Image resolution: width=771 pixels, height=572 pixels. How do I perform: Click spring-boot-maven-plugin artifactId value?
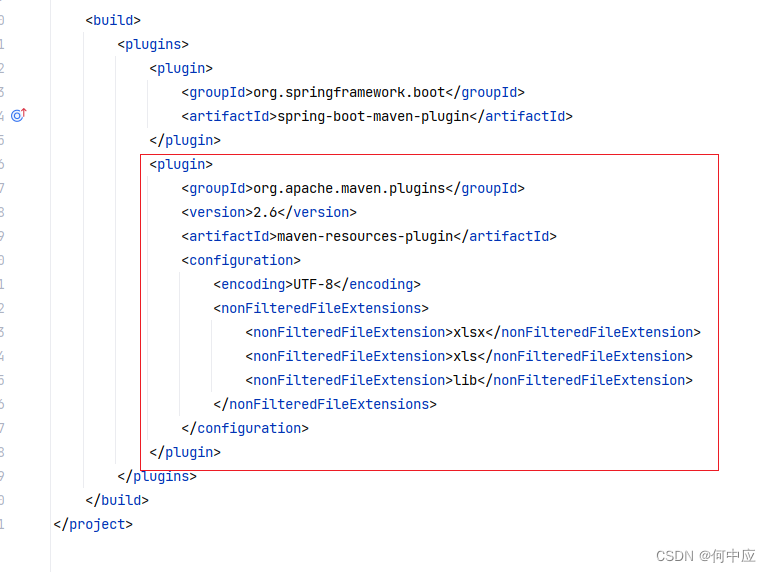(x=373, y=117)
